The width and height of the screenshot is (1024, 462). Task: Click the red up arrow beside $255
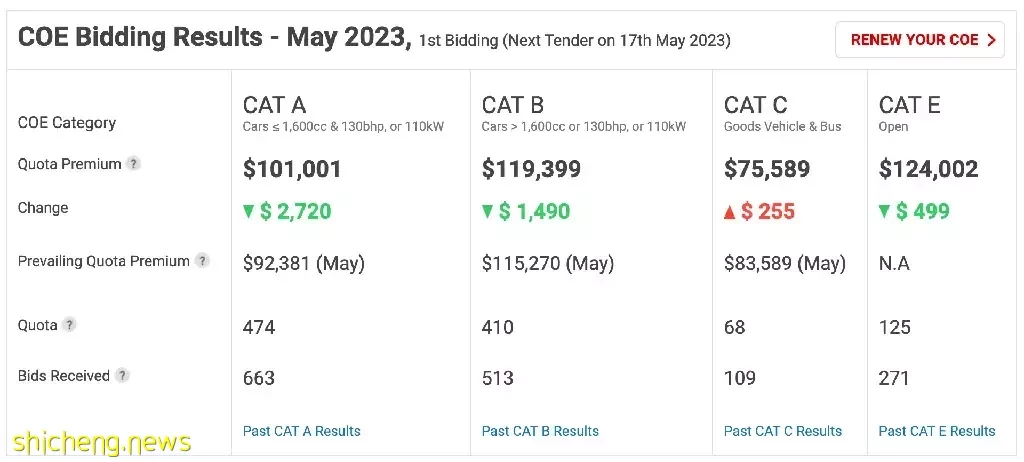click(x=730, y=212)
